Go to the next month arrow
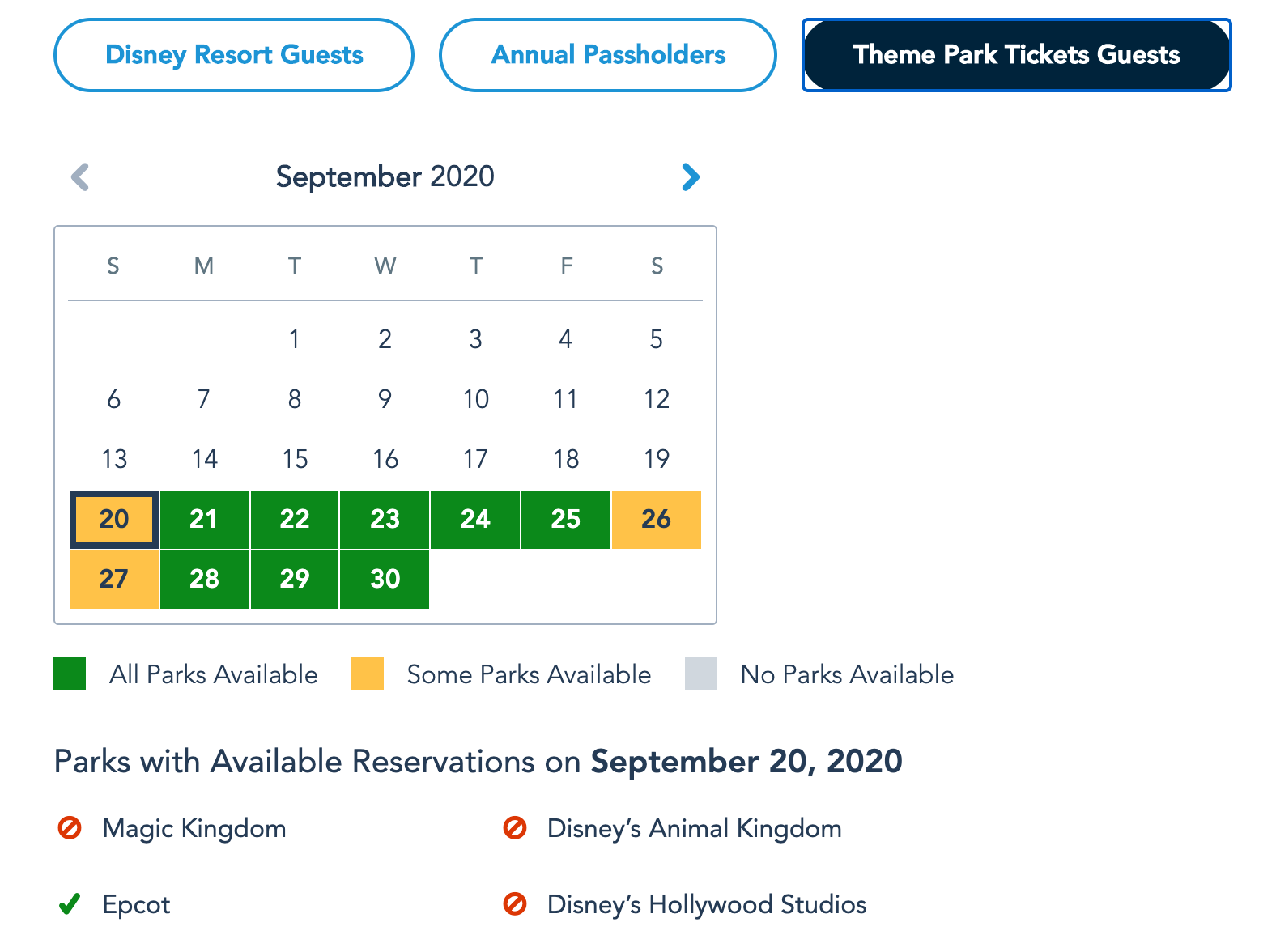The width and height of the screenshot is (1276, 952). click(x=690, y=177)
